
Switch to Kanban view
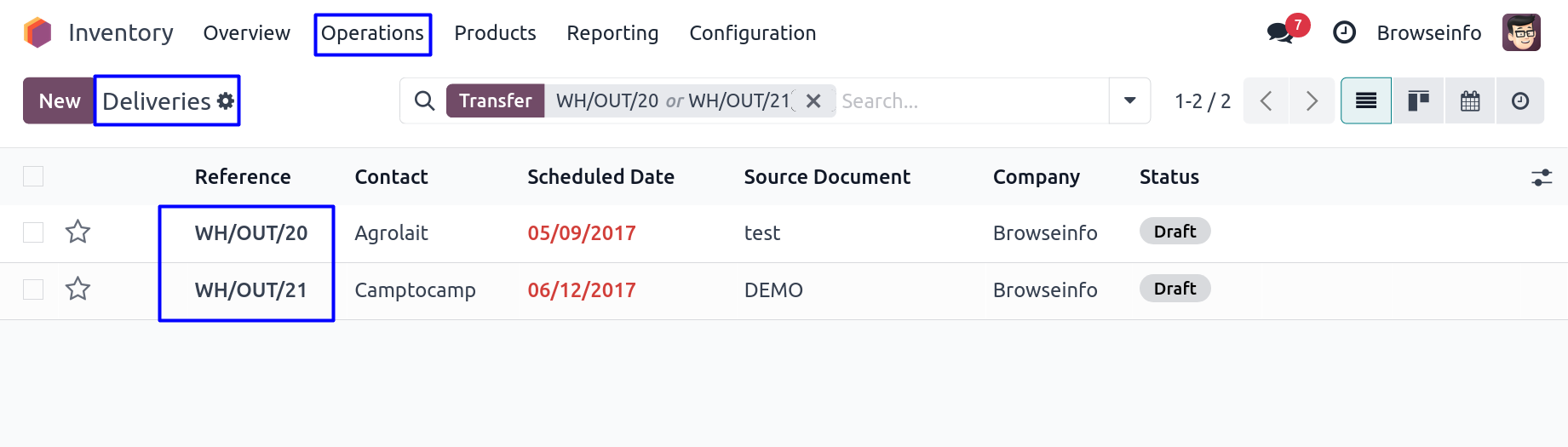tap(1418, 101)
